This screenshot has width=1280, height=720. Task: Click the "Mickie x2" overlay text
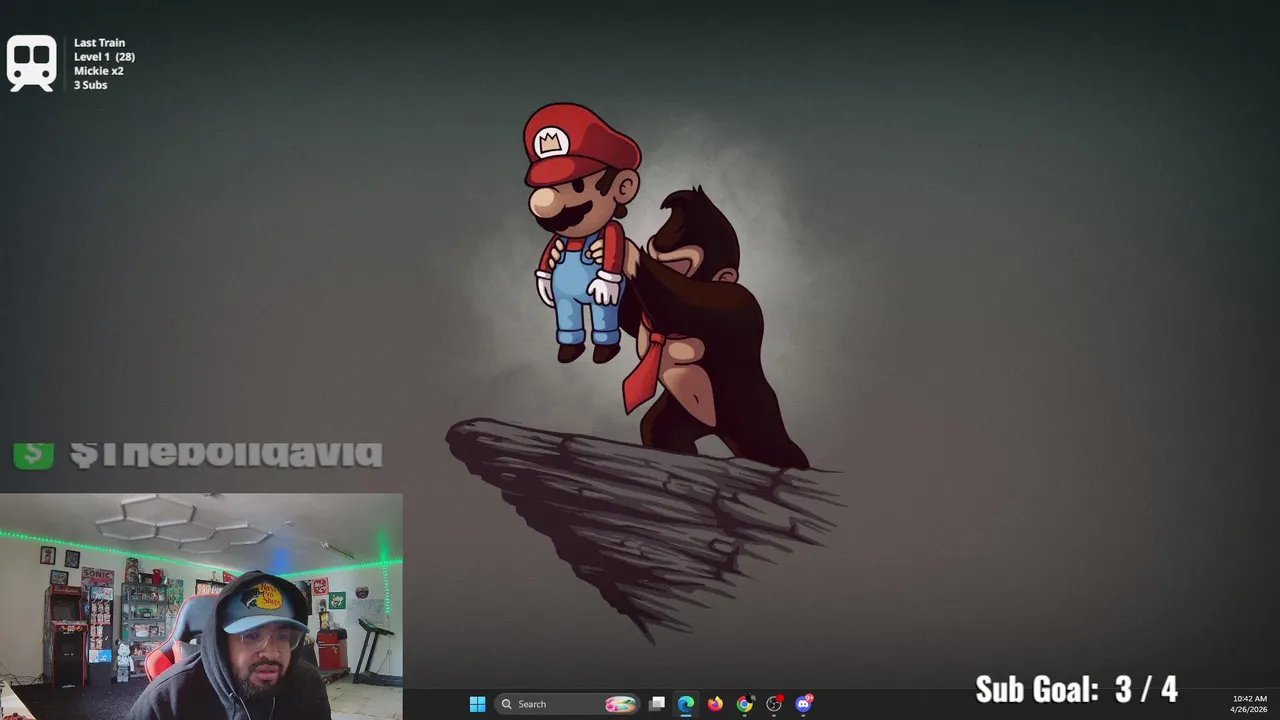tap(98, 71)
